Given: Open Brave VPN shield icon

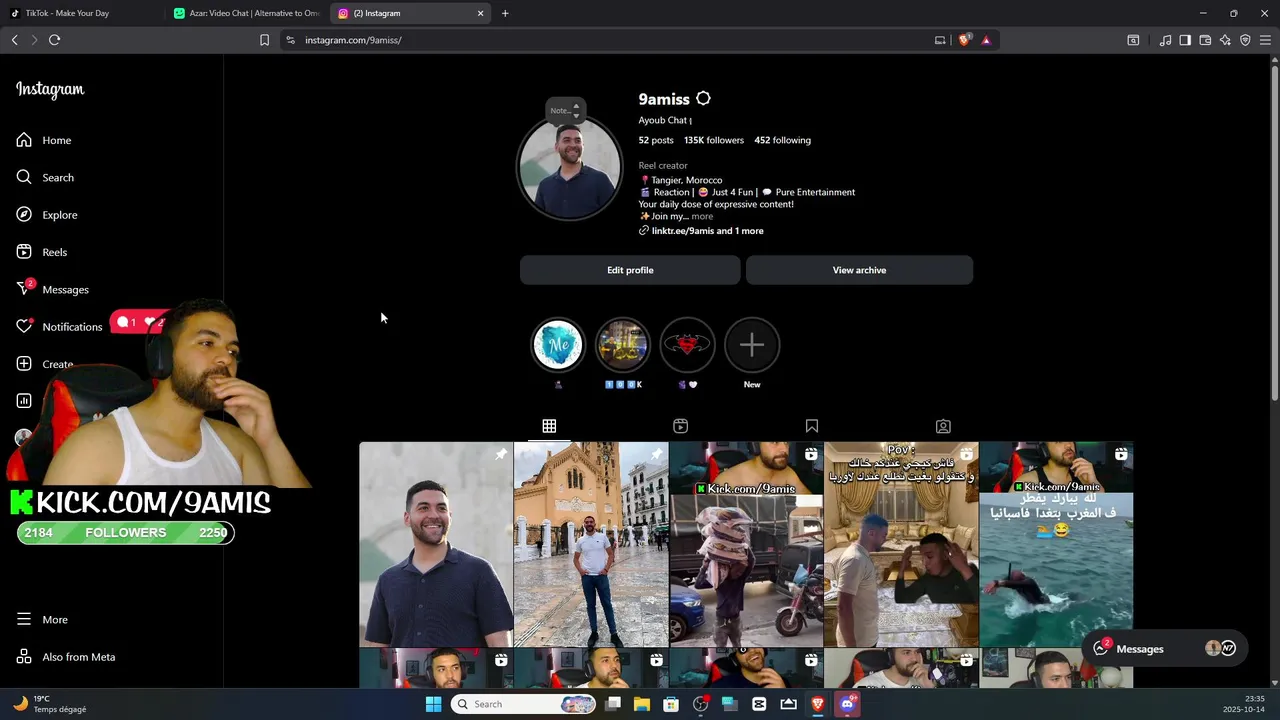Looking at the screenshot, I should tap(1245, 40).
